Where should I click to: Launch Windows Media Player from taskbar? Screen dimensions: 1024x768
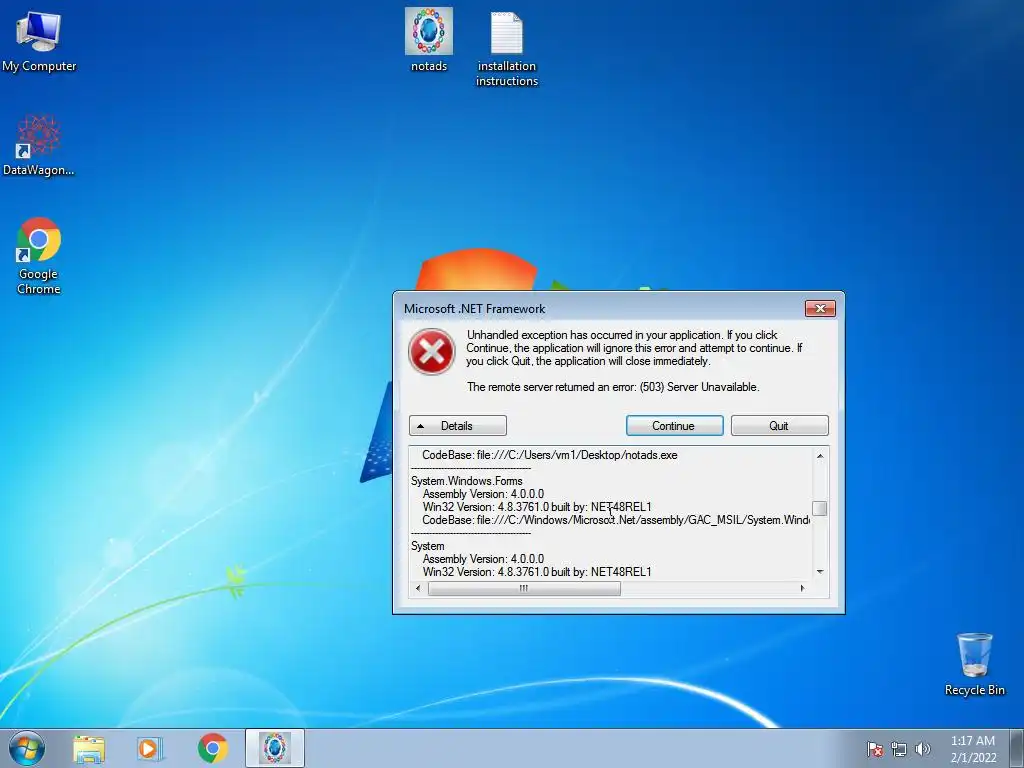coord(150,748)
